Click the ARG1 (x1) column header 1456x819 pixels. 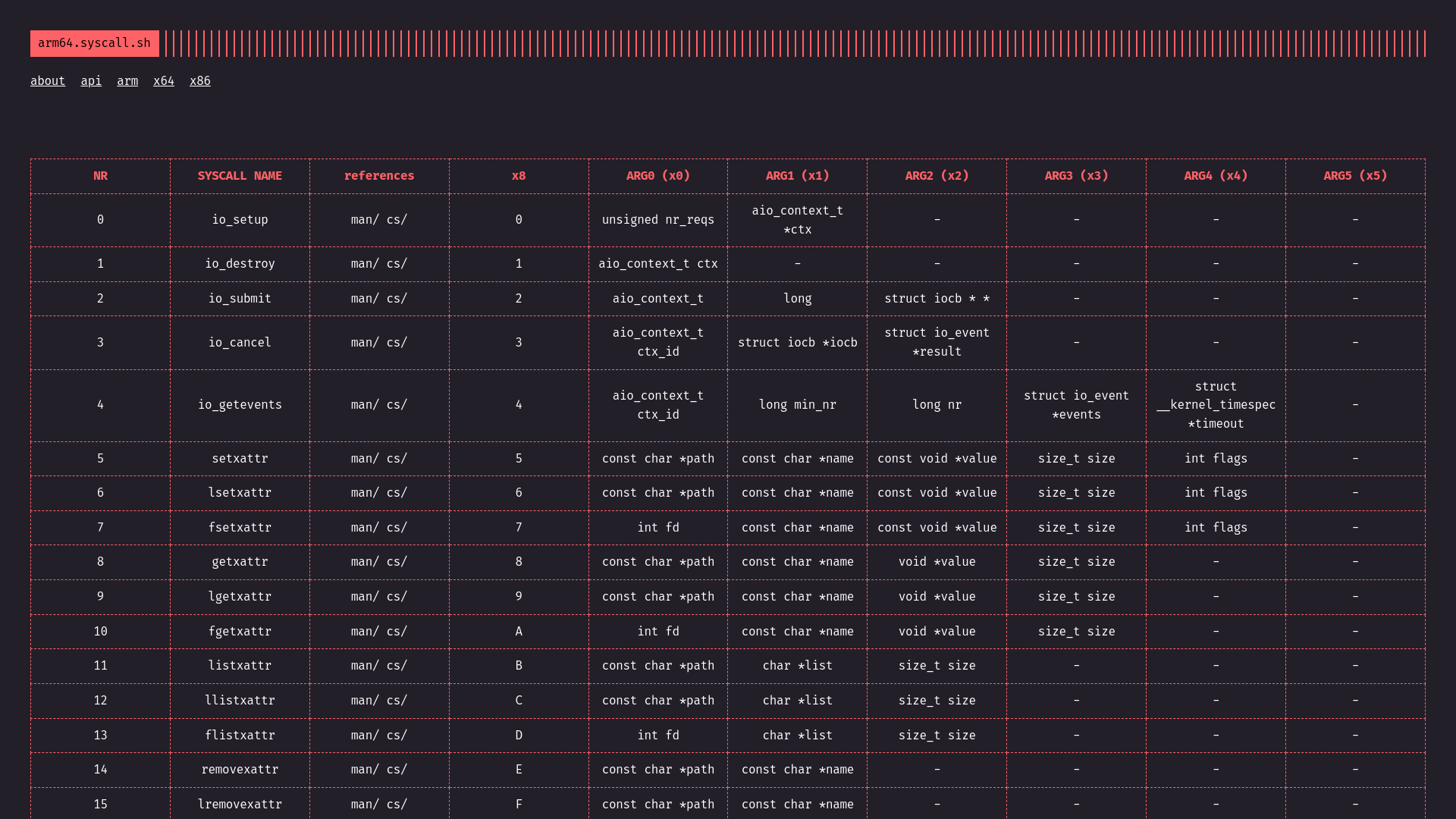pyautogui.click(x=798, y=176)
